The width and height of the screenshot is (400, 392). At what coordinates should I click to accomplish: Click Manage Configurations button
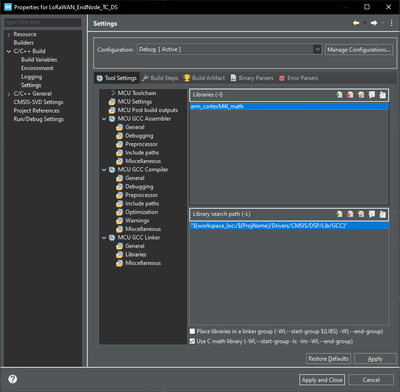[358, 50]
